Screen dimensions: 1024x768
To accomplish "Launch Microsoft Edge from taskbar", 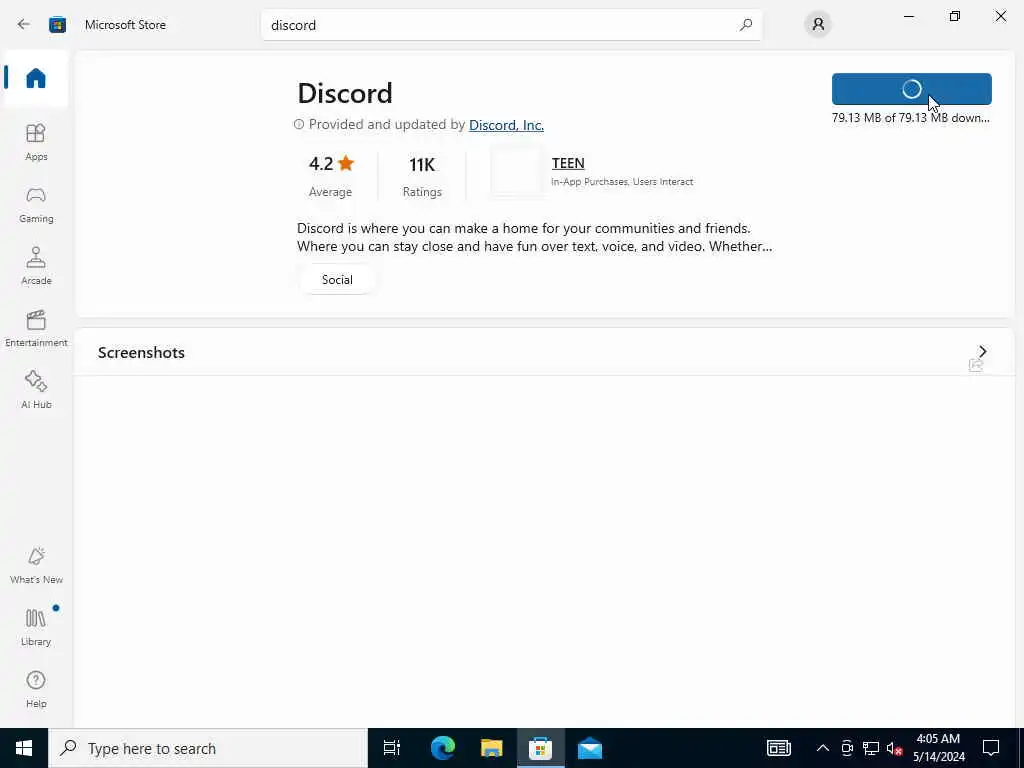I will point(443,748).
